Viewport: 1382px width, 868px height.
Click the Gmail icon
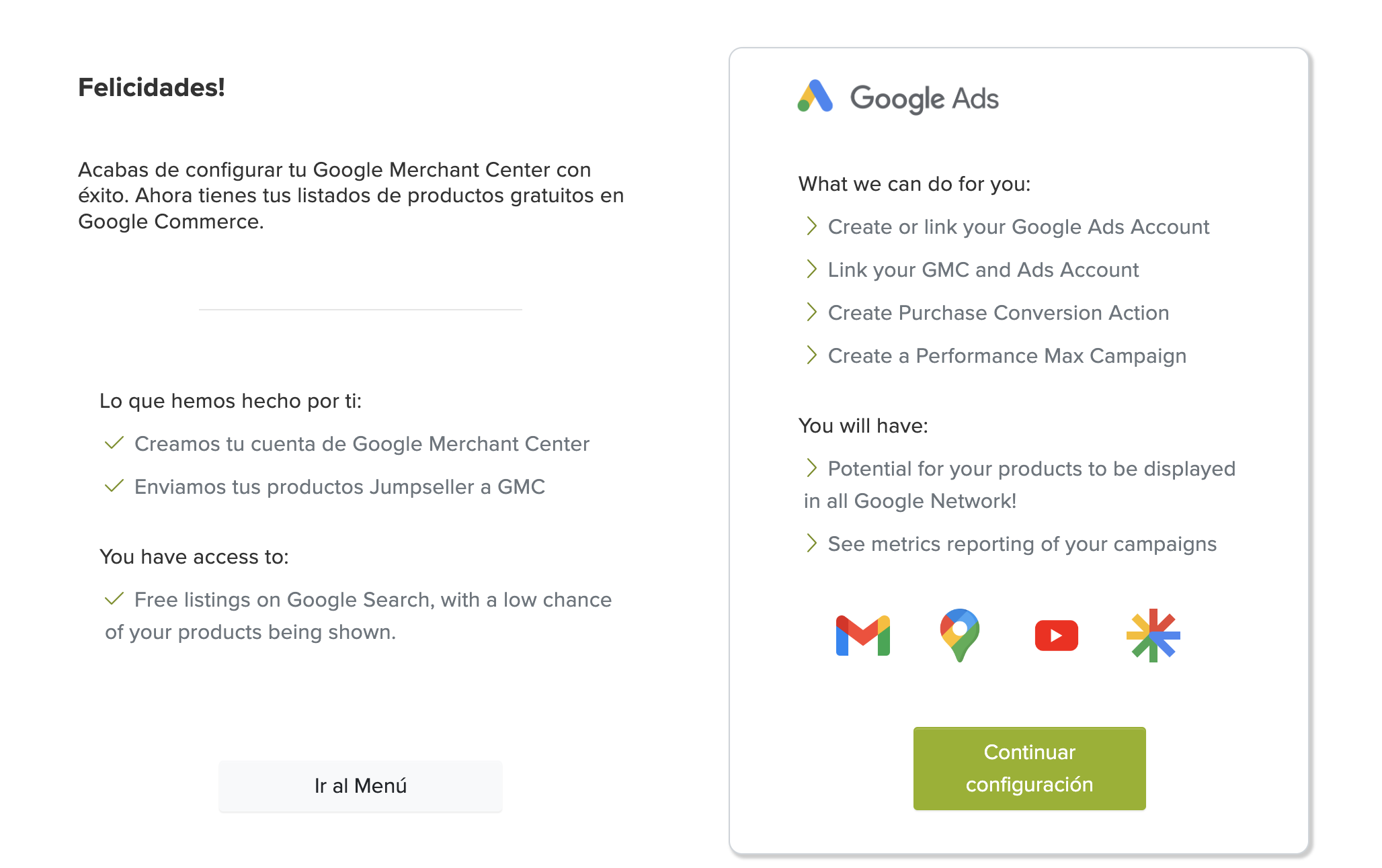[x=862, y=635]
